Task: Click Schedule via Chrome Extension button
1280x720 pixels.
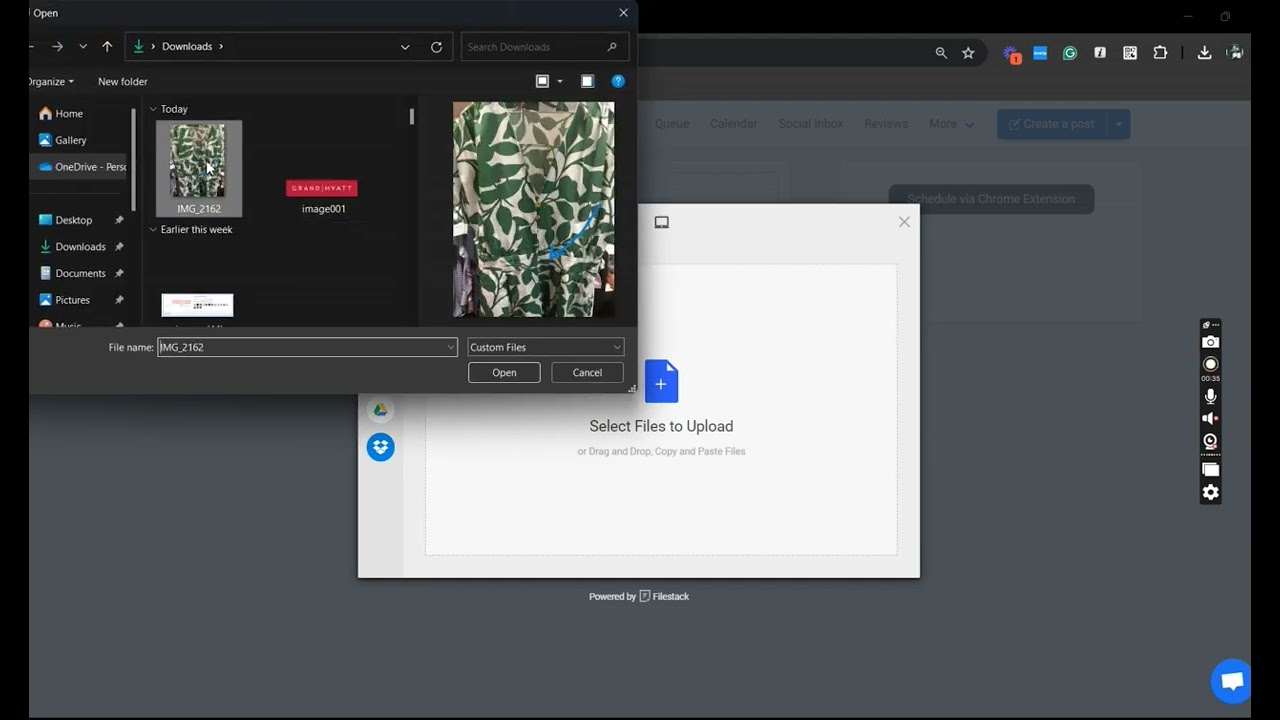Action: (991, 199)
